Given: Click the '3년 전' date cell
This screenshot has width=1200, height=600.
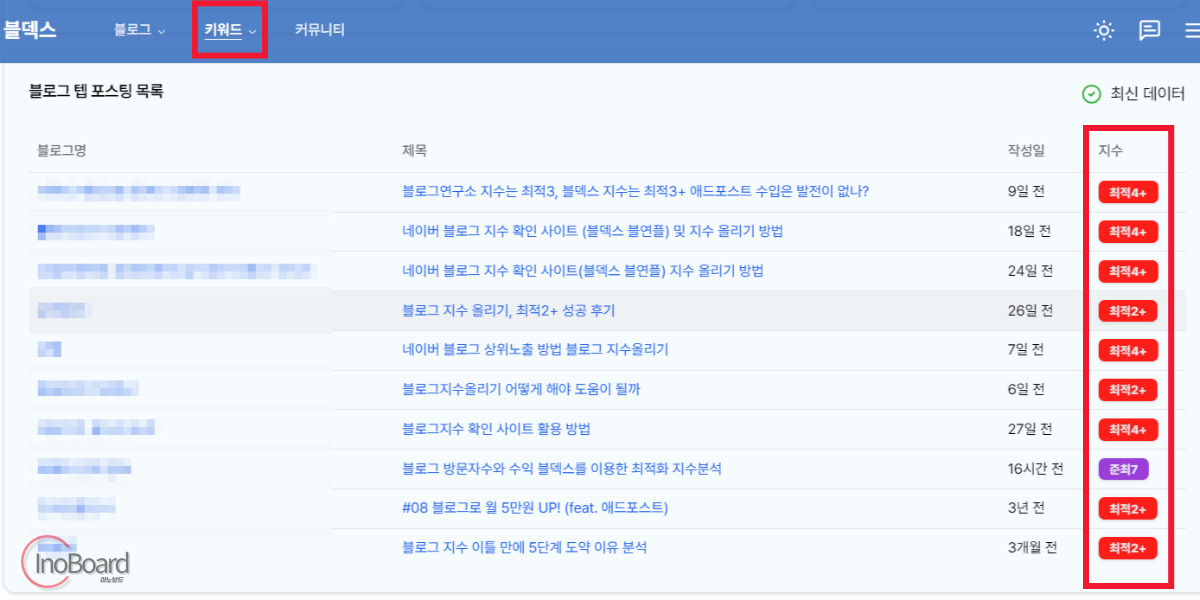Looking at the screenshot, I should (1026, 508).
